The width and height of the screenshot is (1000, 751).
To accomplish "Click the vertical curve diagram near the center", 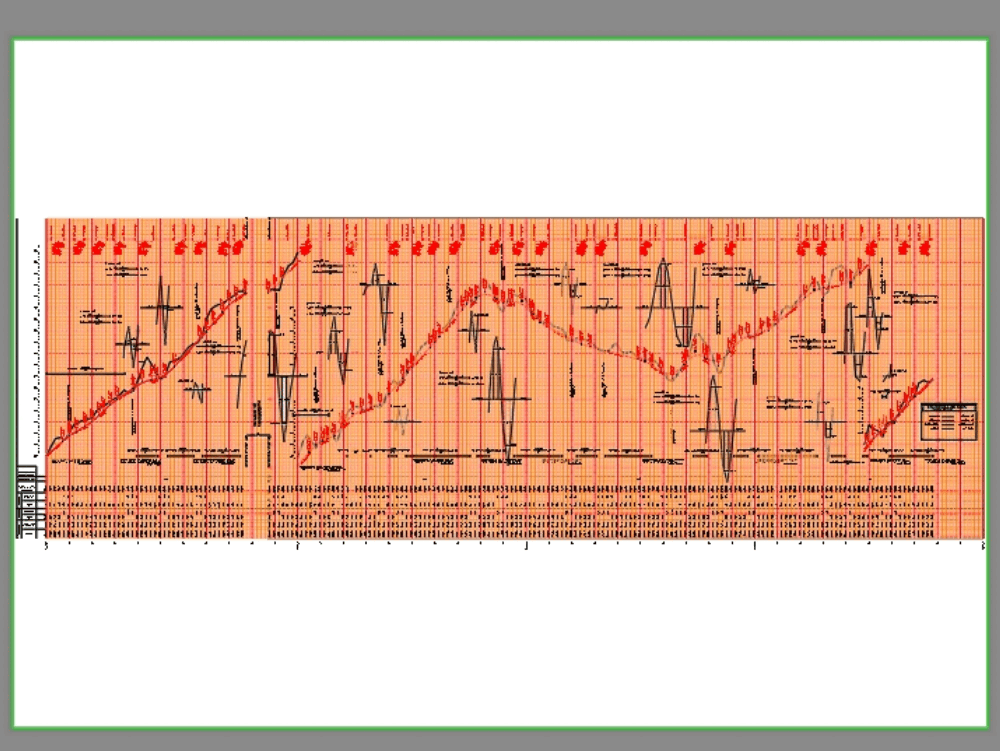I will click(x=500, y=400).
